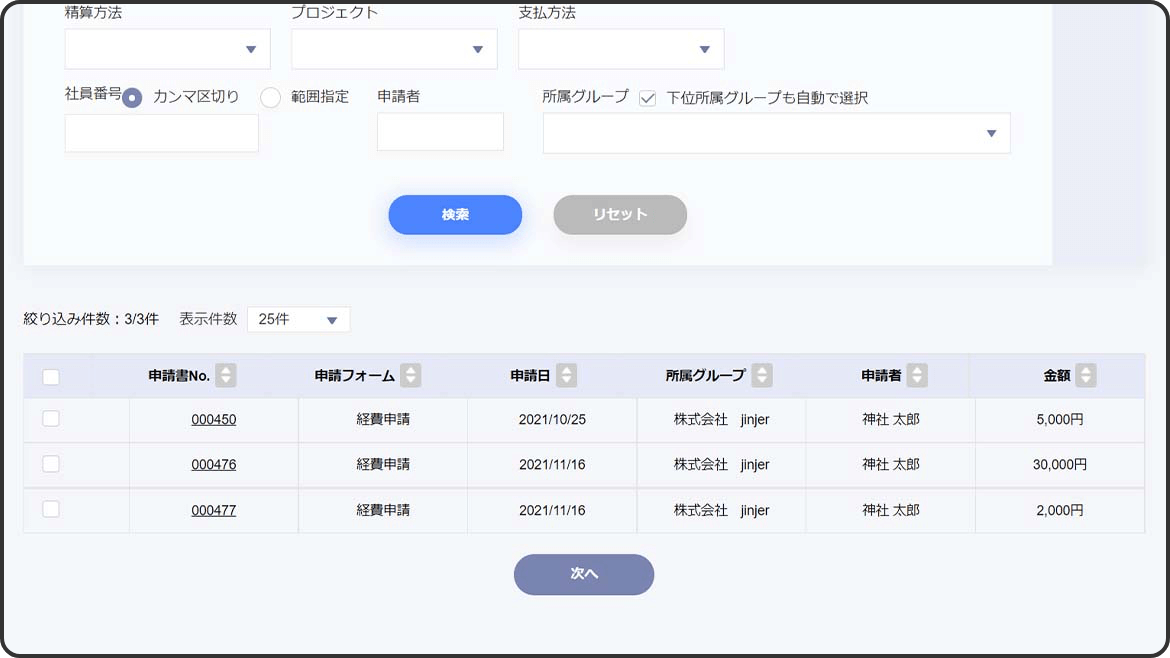Select the 範囲指定 radio option
The image size is (1170, 658).
pos(271,98)
